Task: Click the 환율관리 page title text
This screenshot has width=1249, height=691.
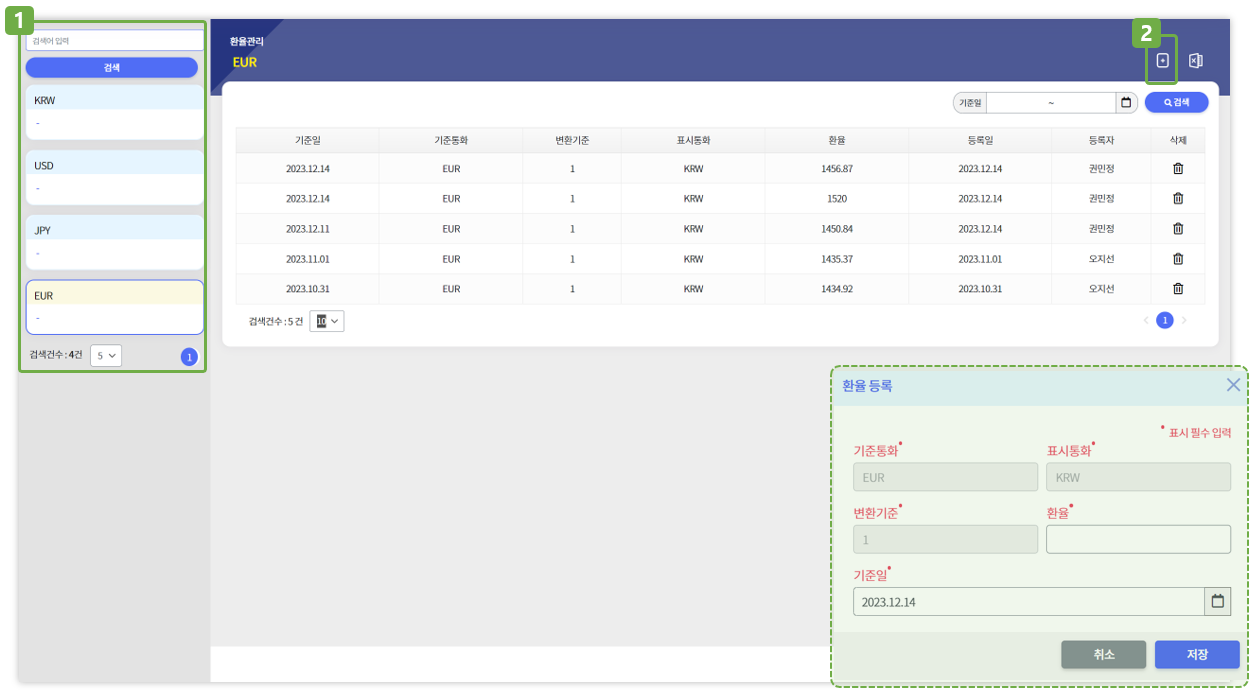Action: click(x=247, y=42)
